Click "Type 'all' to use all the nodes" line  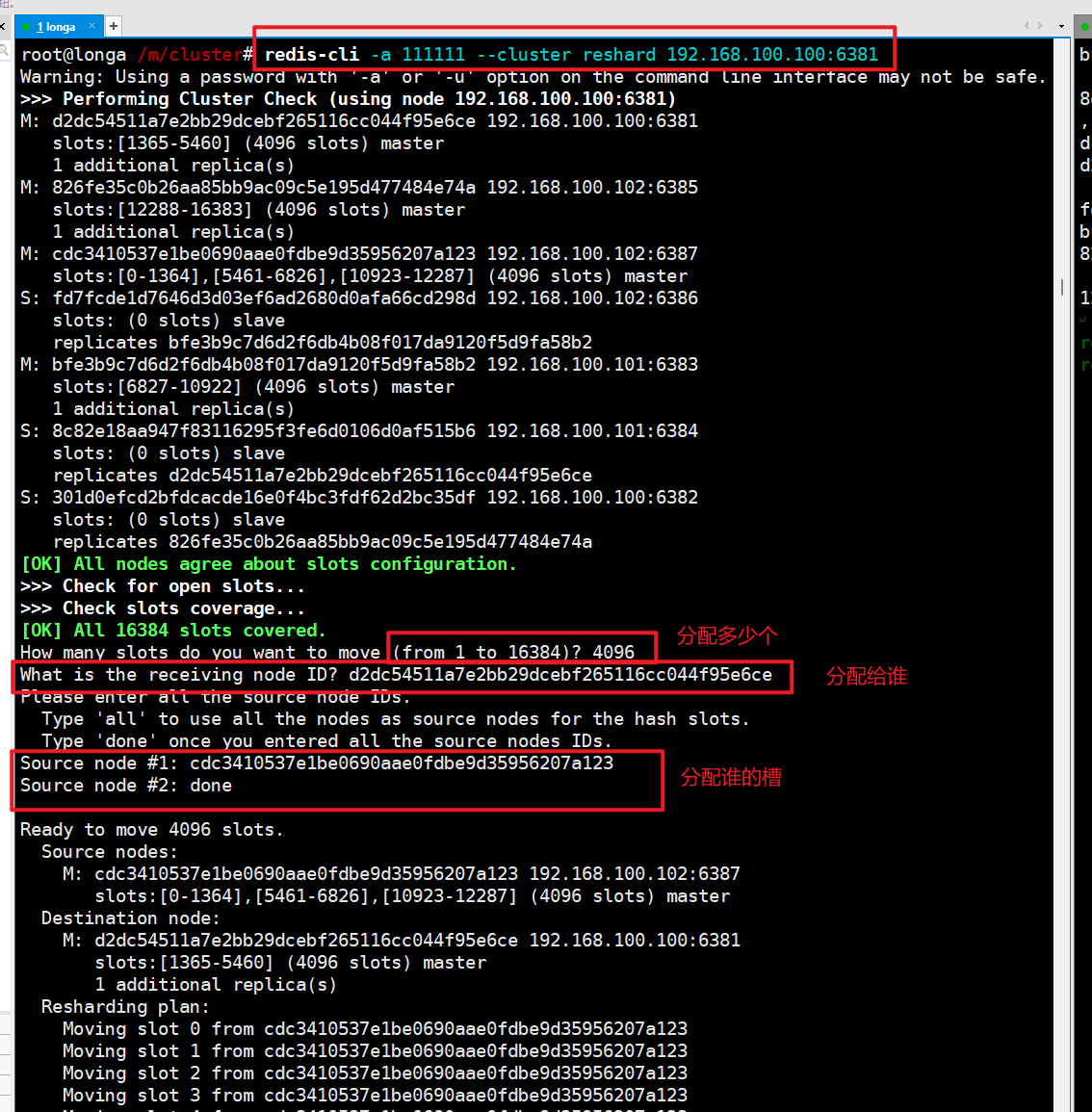click(x=396, y=718)
